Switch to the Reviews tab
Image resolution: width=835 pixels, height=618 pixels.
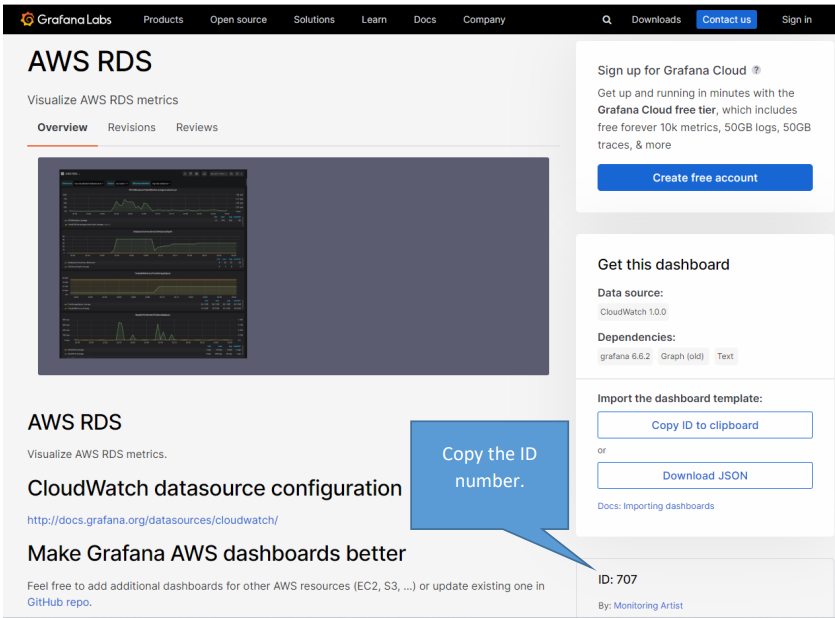197,127
